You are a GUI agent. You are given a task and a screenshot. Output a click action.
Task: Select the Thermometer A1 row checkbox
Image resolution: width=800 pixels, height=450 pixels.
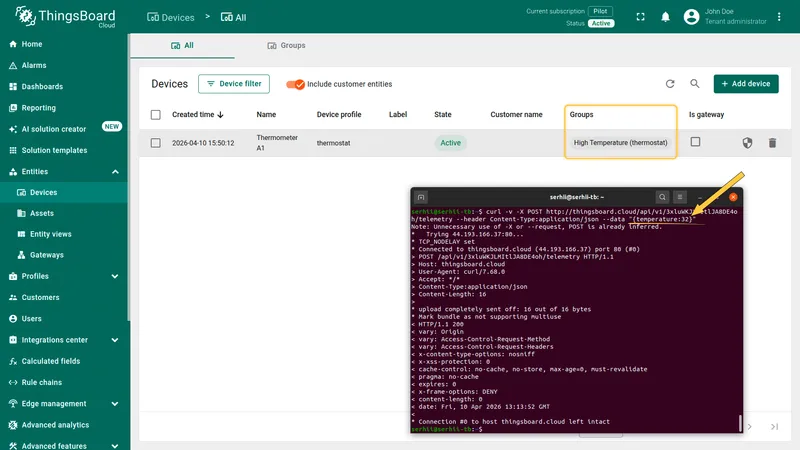click(x=156, y=143)
